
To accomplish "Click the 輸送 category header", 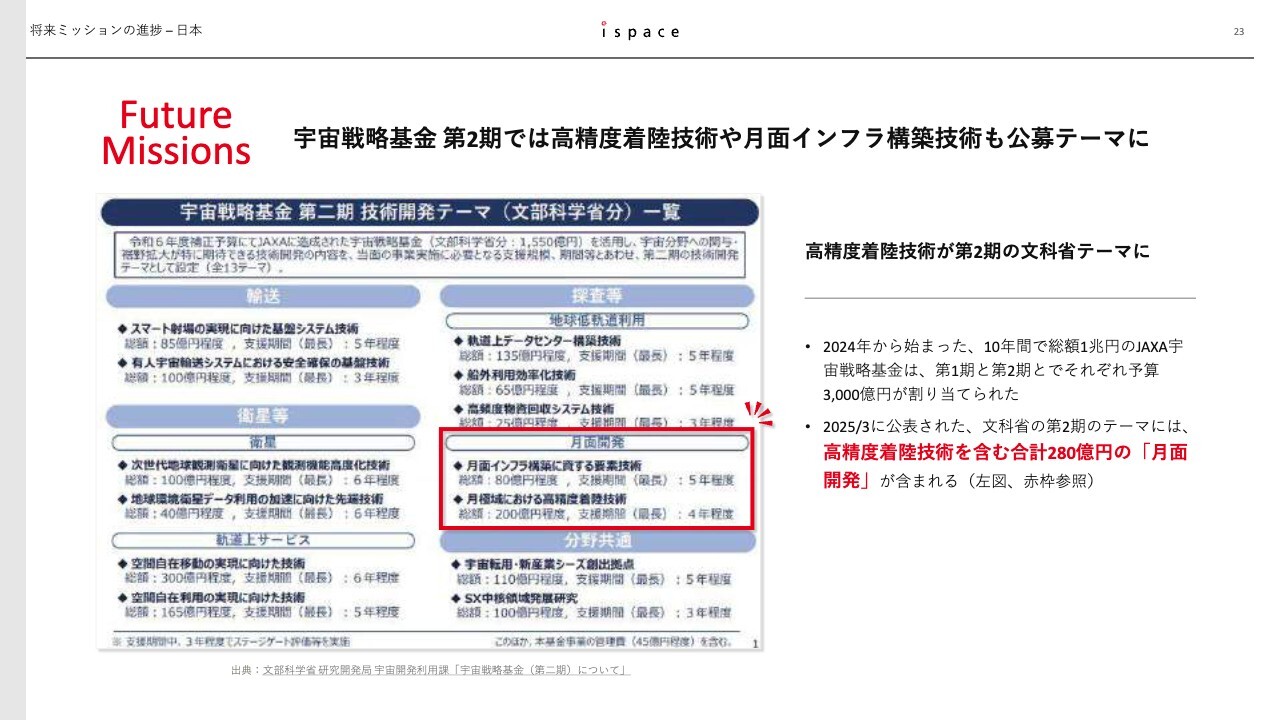I will (262, 296).
